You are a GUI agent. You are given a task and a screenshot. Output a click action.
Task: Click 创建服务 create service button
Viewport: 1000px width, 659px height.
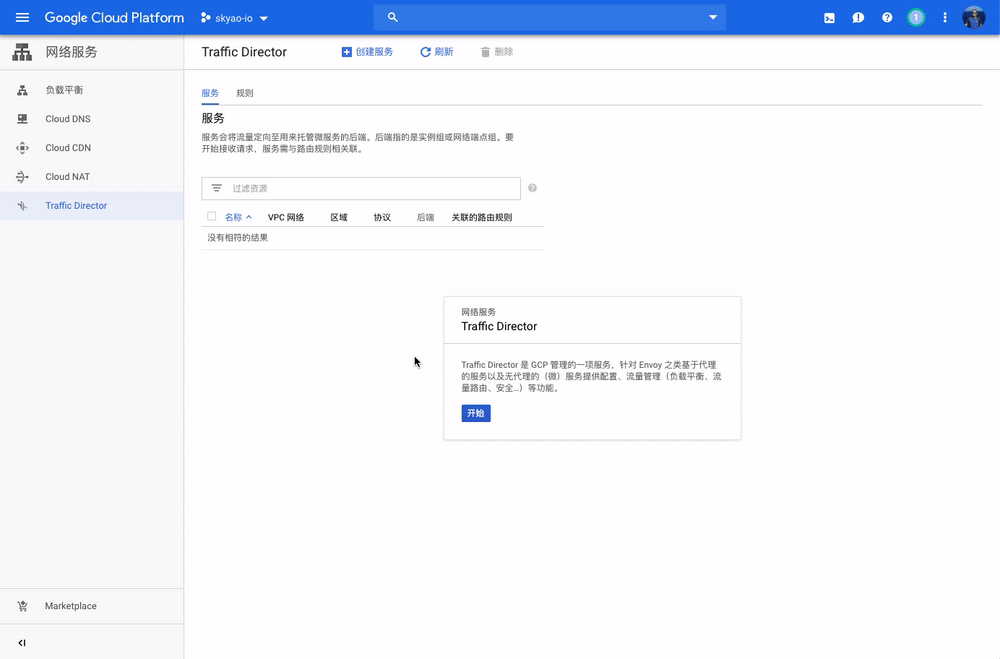click(x=367, y=52)
